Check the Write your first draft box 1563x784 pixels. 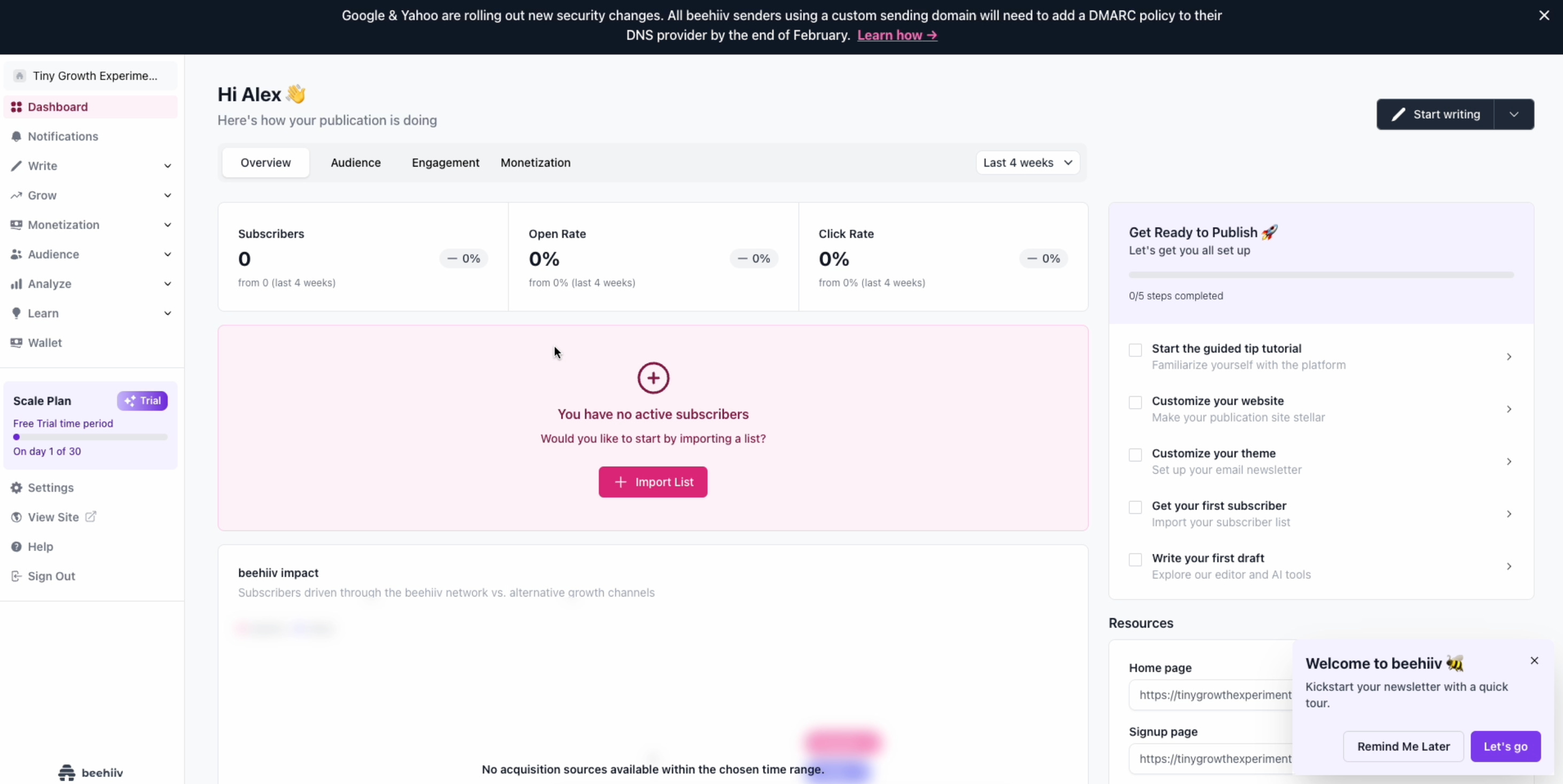click(x=1135, y=560)
